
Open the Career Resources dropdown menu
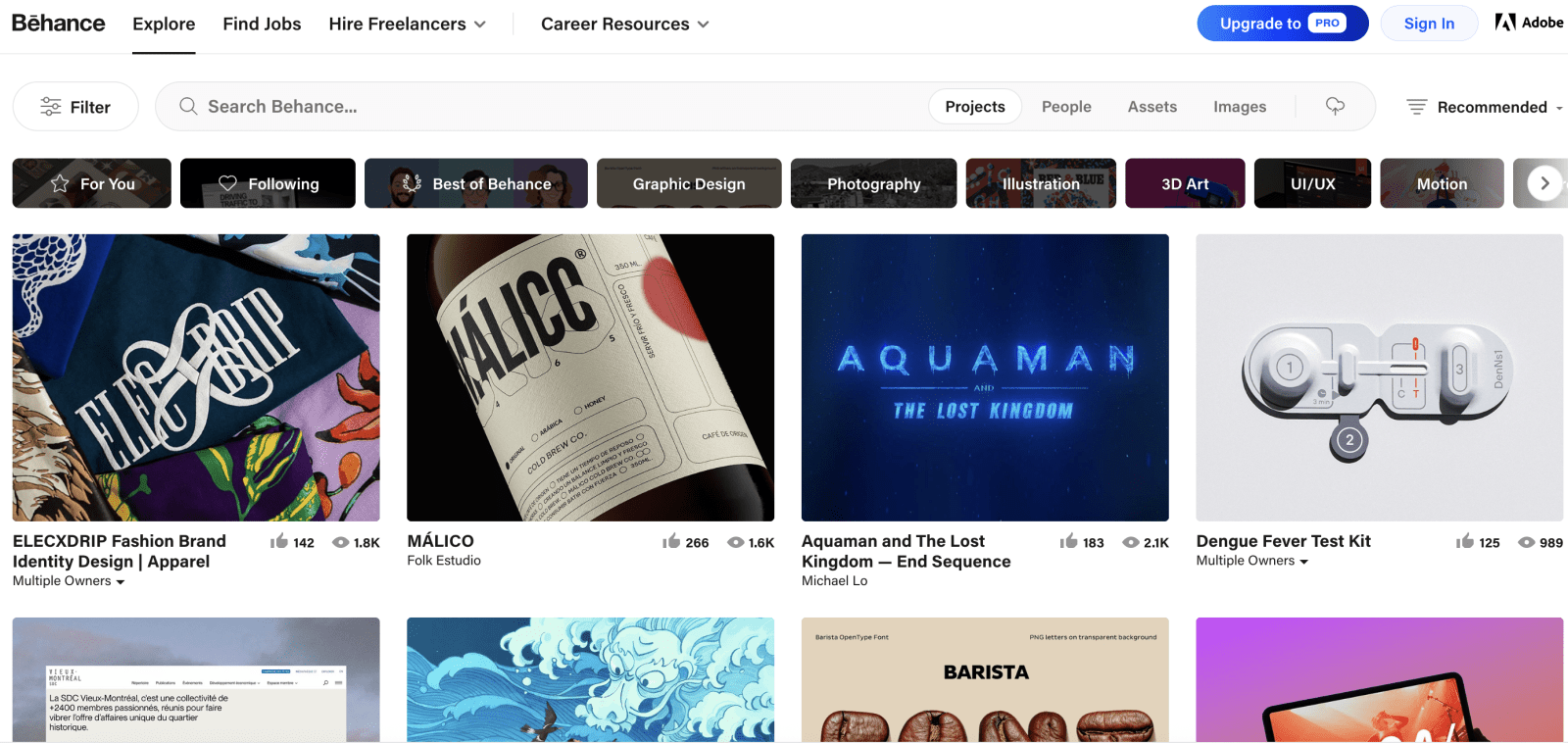[x=624, y=24]
